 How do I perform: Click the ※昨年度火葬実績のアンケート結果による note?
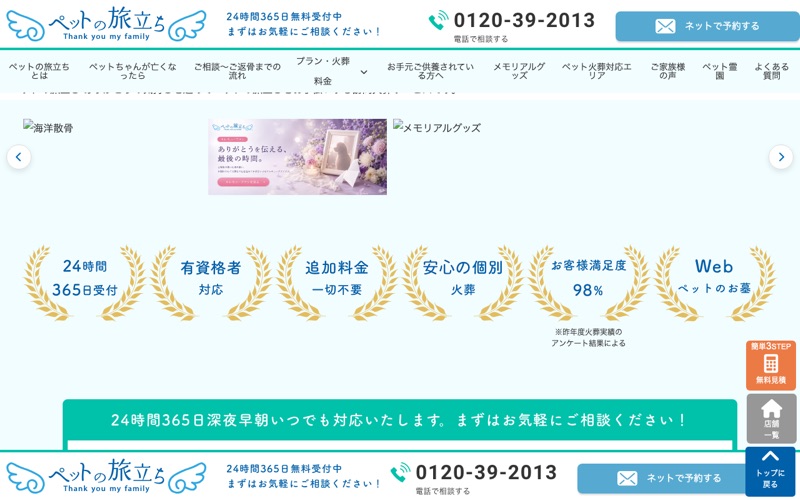(588, 337)
